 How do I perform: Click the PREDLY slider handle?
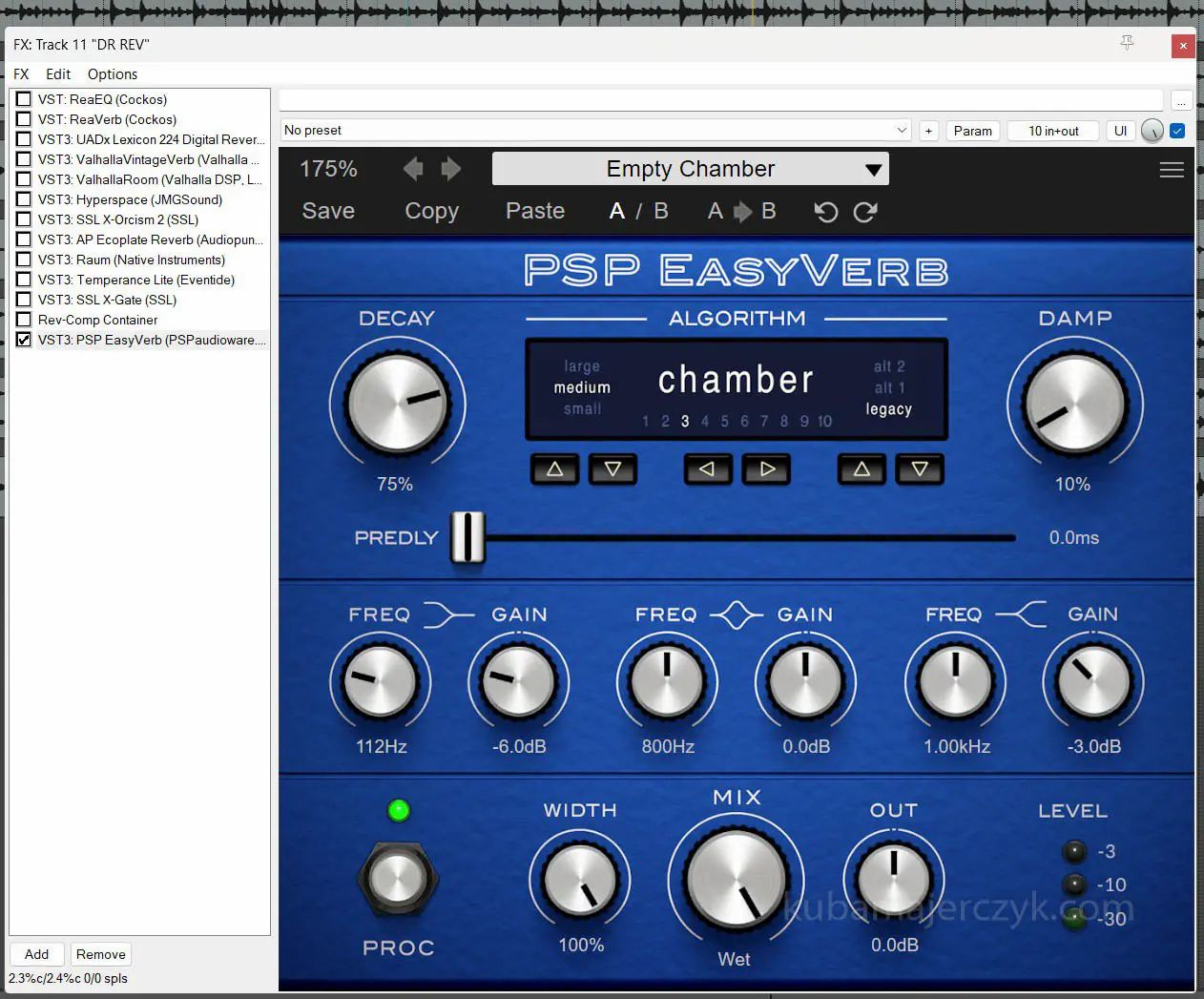(x=467, y=537)
